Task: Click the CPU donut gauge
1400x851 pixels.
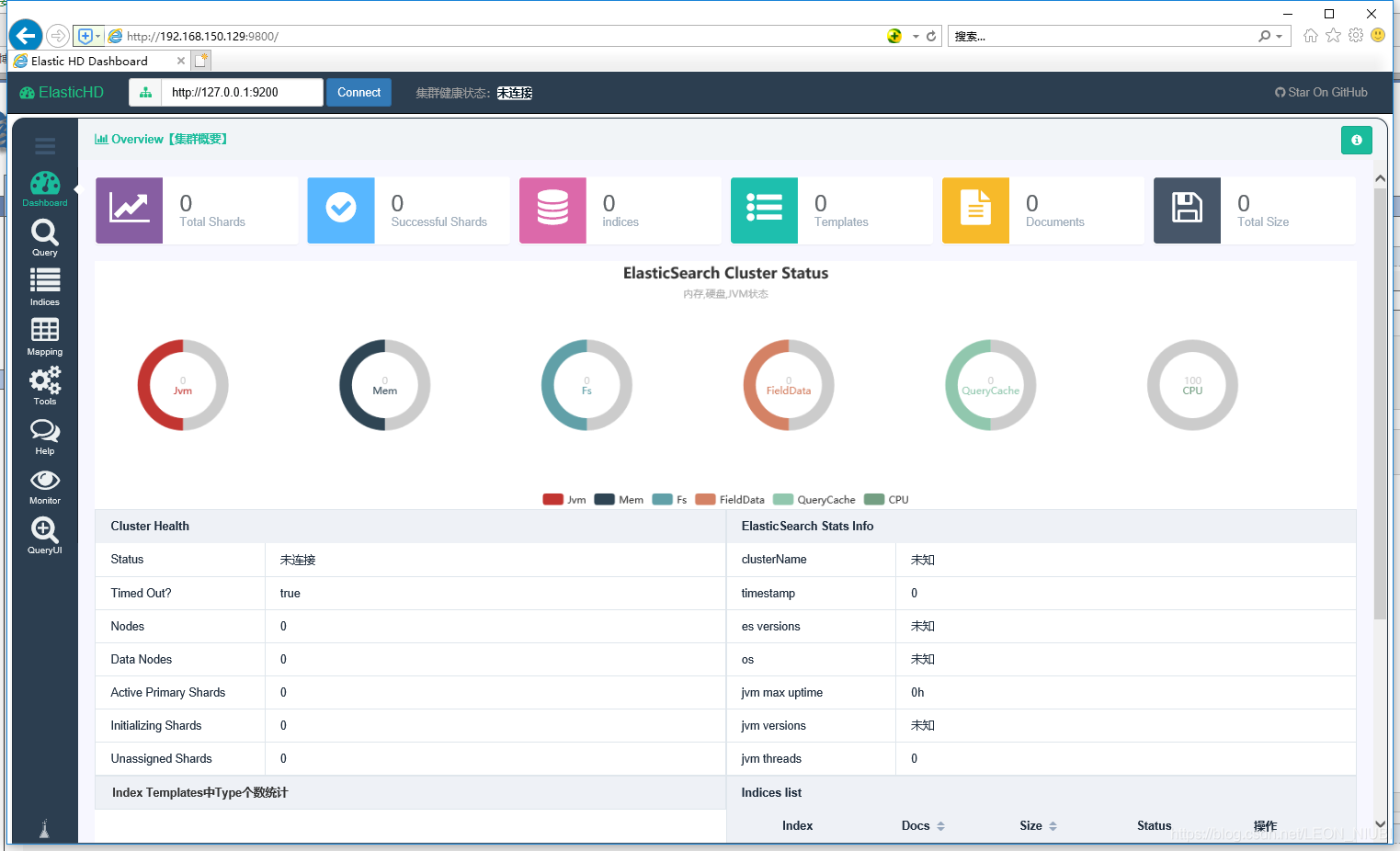Action: pyautogui.click(x=1192, y=385)
